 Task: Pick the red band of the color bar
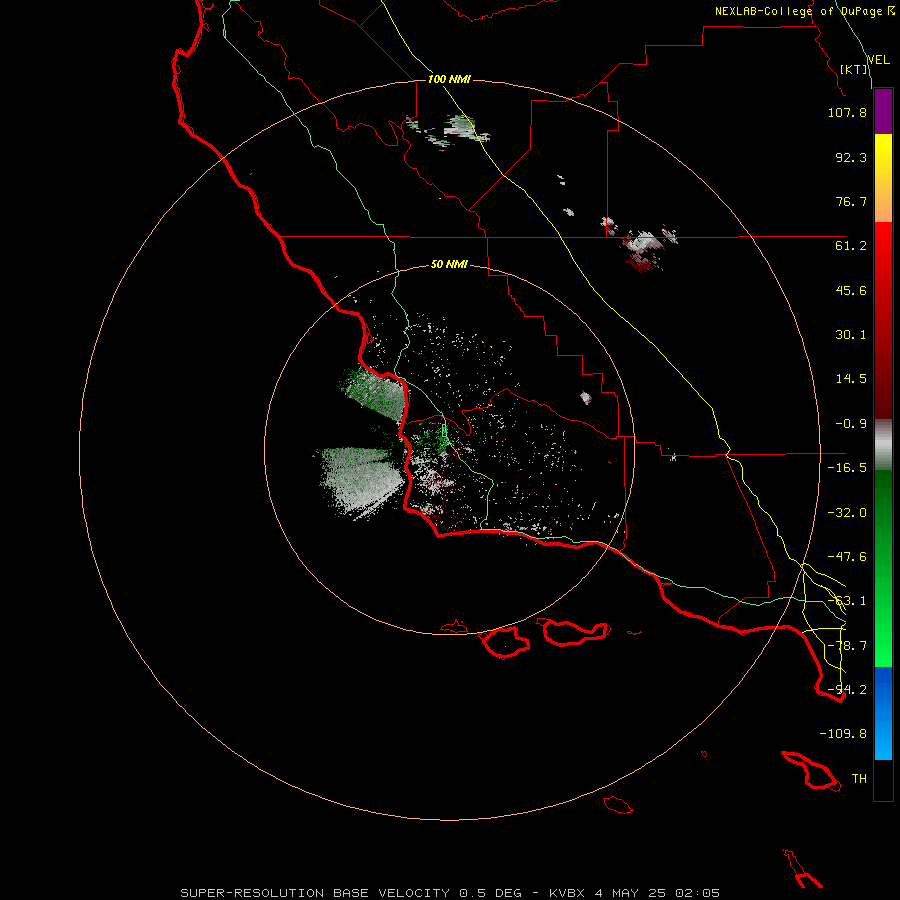[x=883, y=320]
